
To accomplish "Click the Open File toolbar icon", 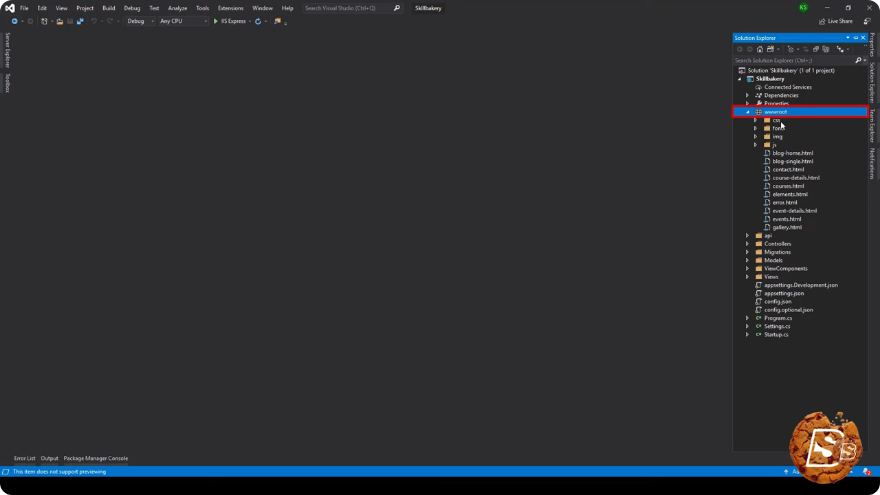I will pyautogui.click(x=59, y=21).
